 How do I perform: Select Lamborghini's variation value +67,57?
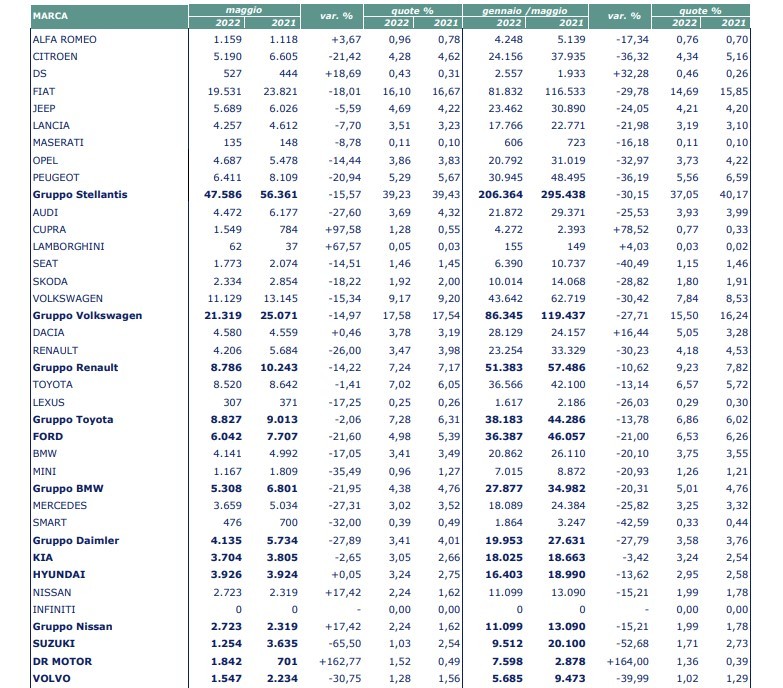point(343,246)
